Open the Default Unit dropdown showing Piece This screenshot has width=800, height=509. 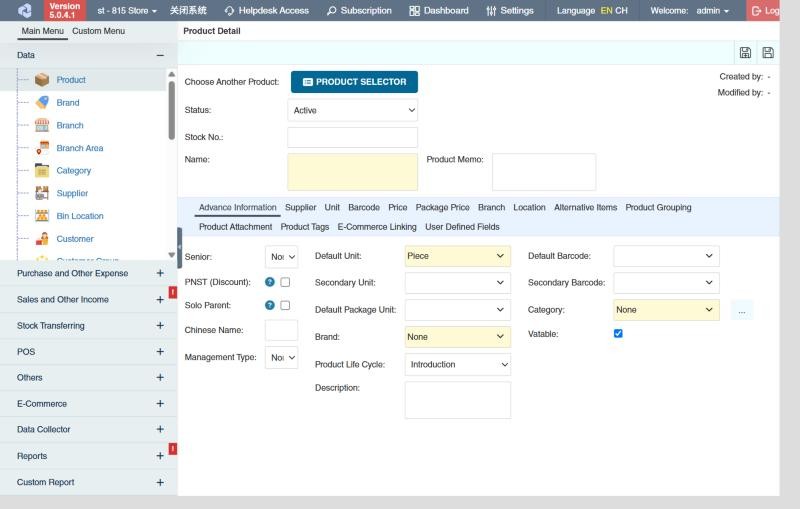tap(458, 256)
